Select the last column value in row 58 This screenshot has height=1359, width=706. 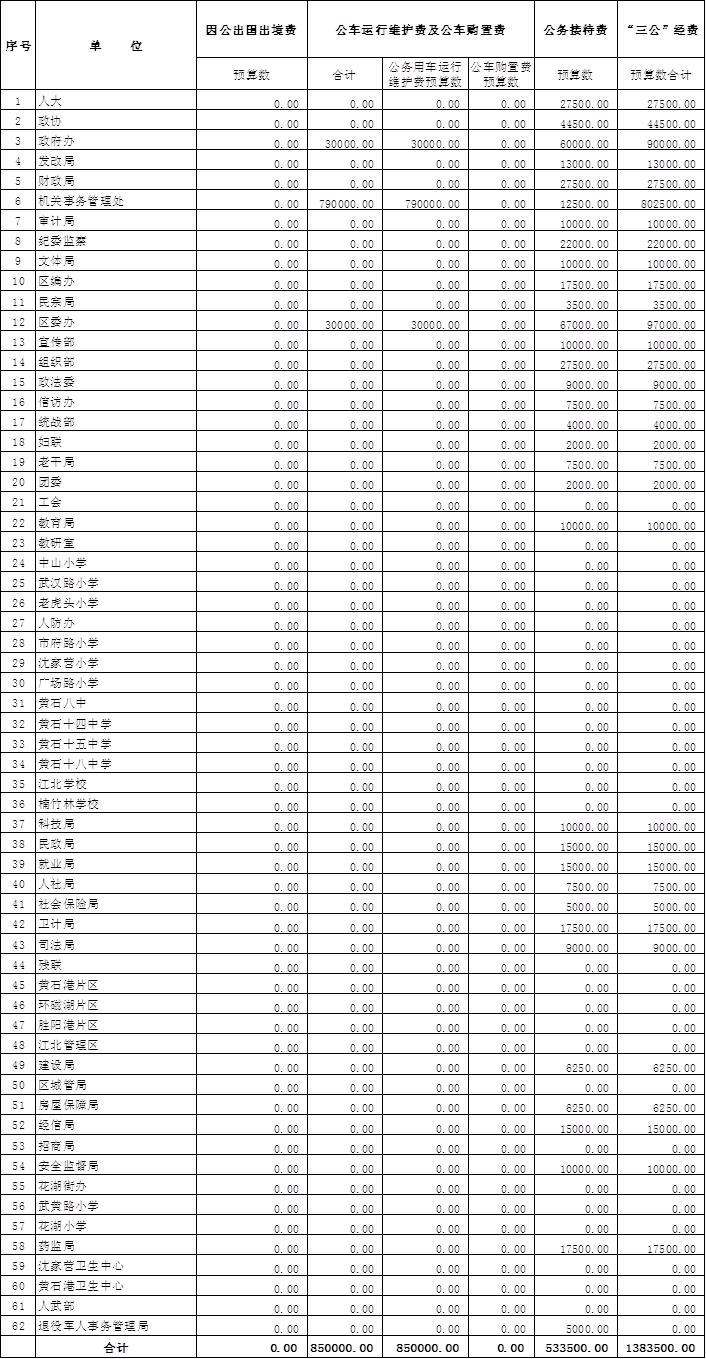pos(671,1248)
